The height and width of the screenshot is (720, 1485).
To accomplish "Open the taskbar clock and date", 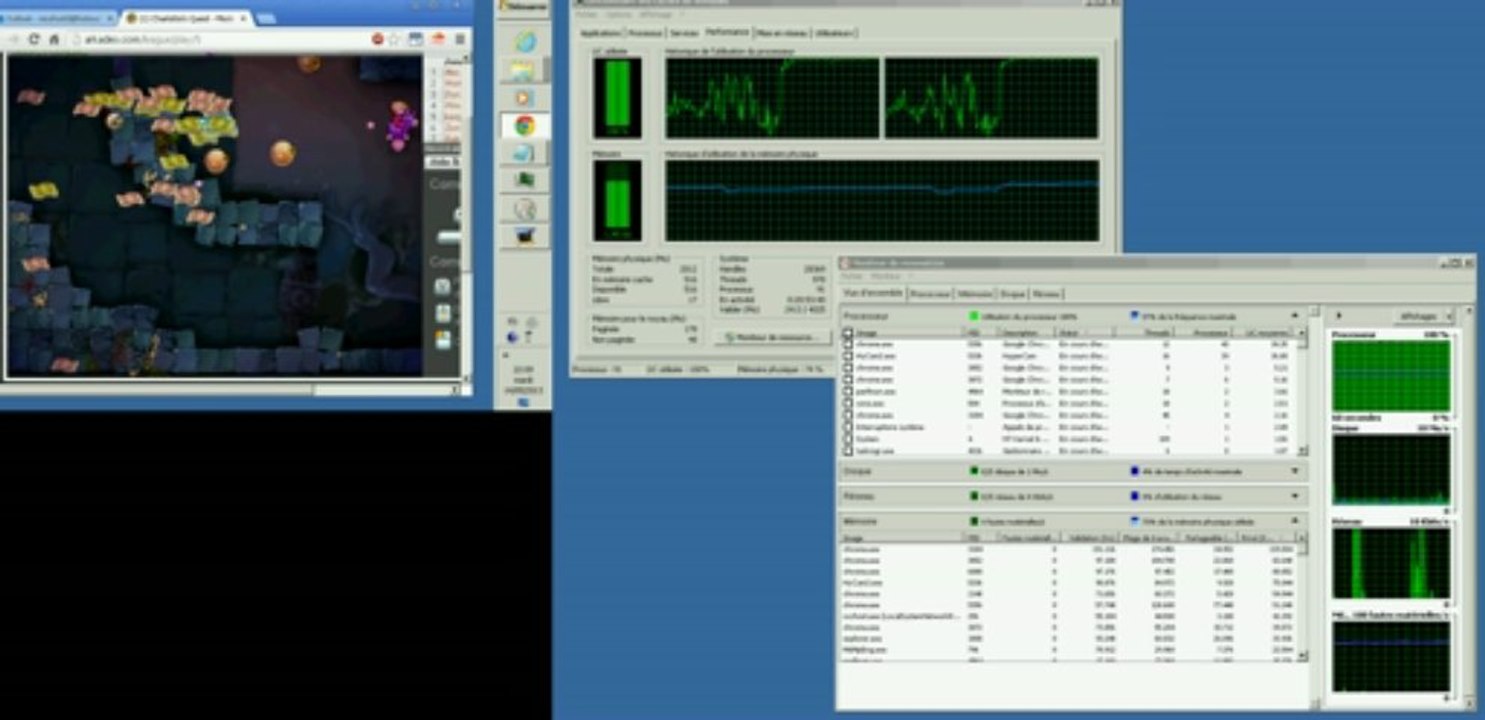I will (x=523, y=381).
